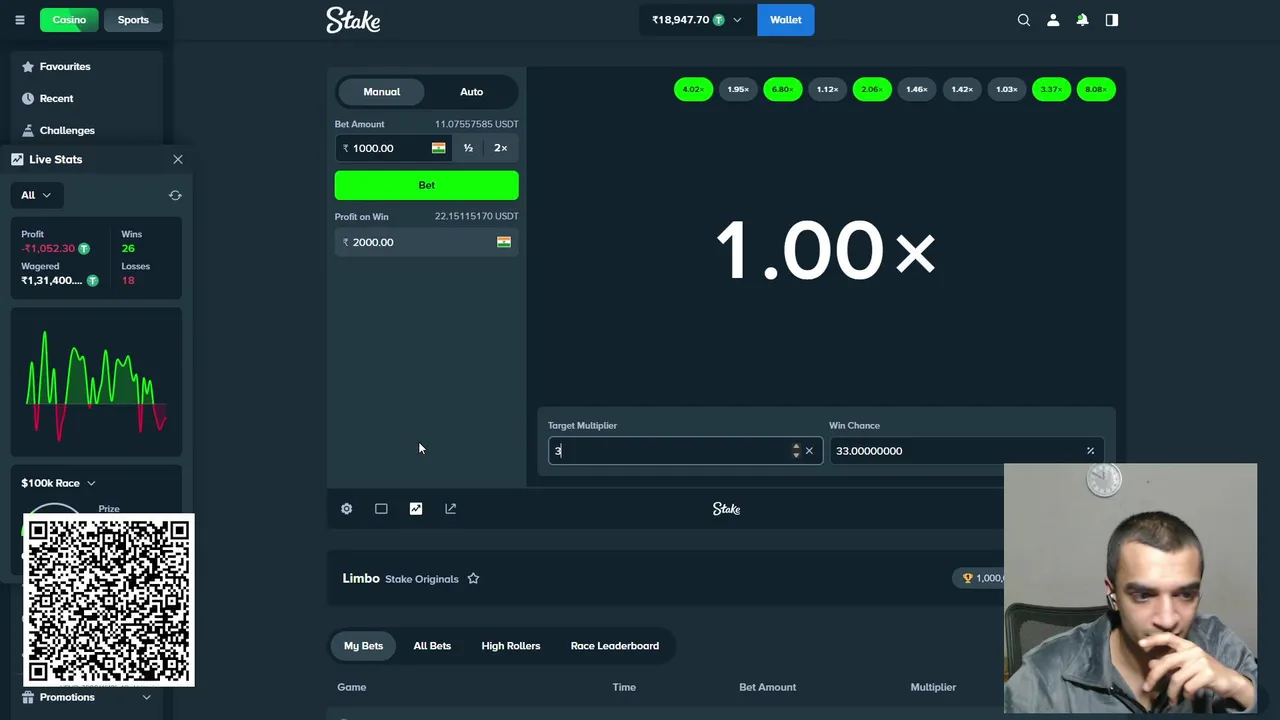This screenshot has width=1280, height=720.
Task: Click the trophy prize badge
Action: pos(980,578)
